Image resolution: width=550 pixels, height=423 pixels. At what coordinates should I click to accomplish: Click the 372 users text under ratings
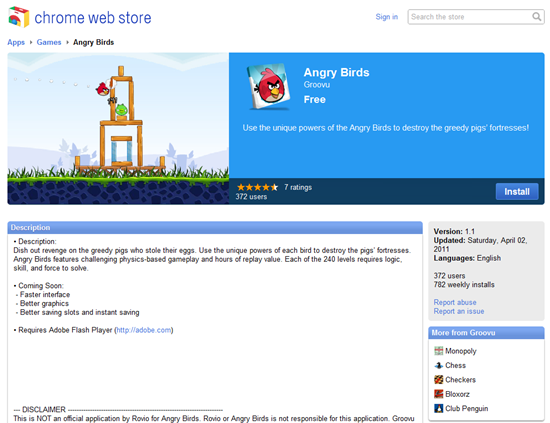(251, 197)
